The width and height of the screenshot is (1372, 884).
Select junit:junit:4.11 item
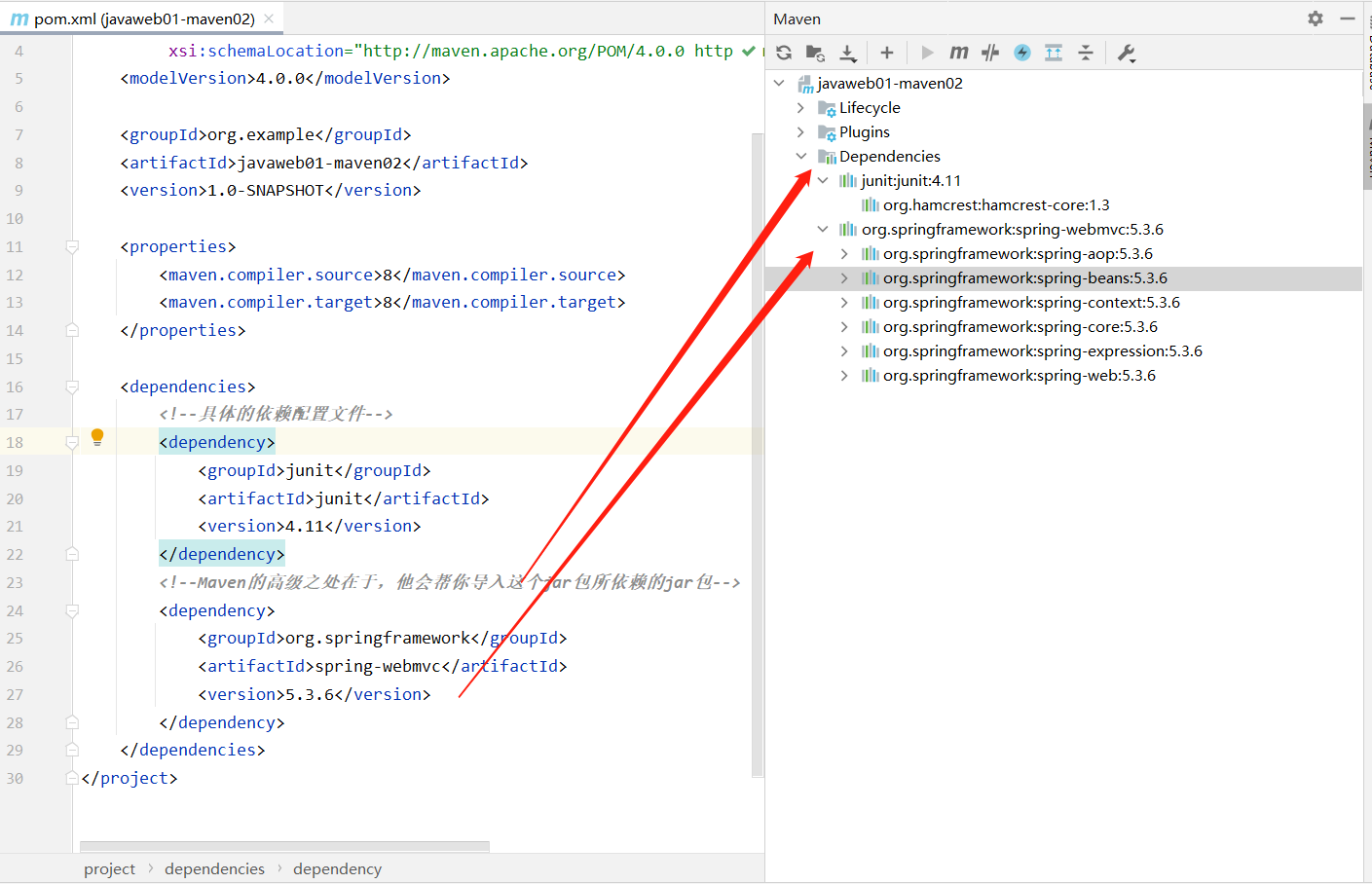(910, 181)
